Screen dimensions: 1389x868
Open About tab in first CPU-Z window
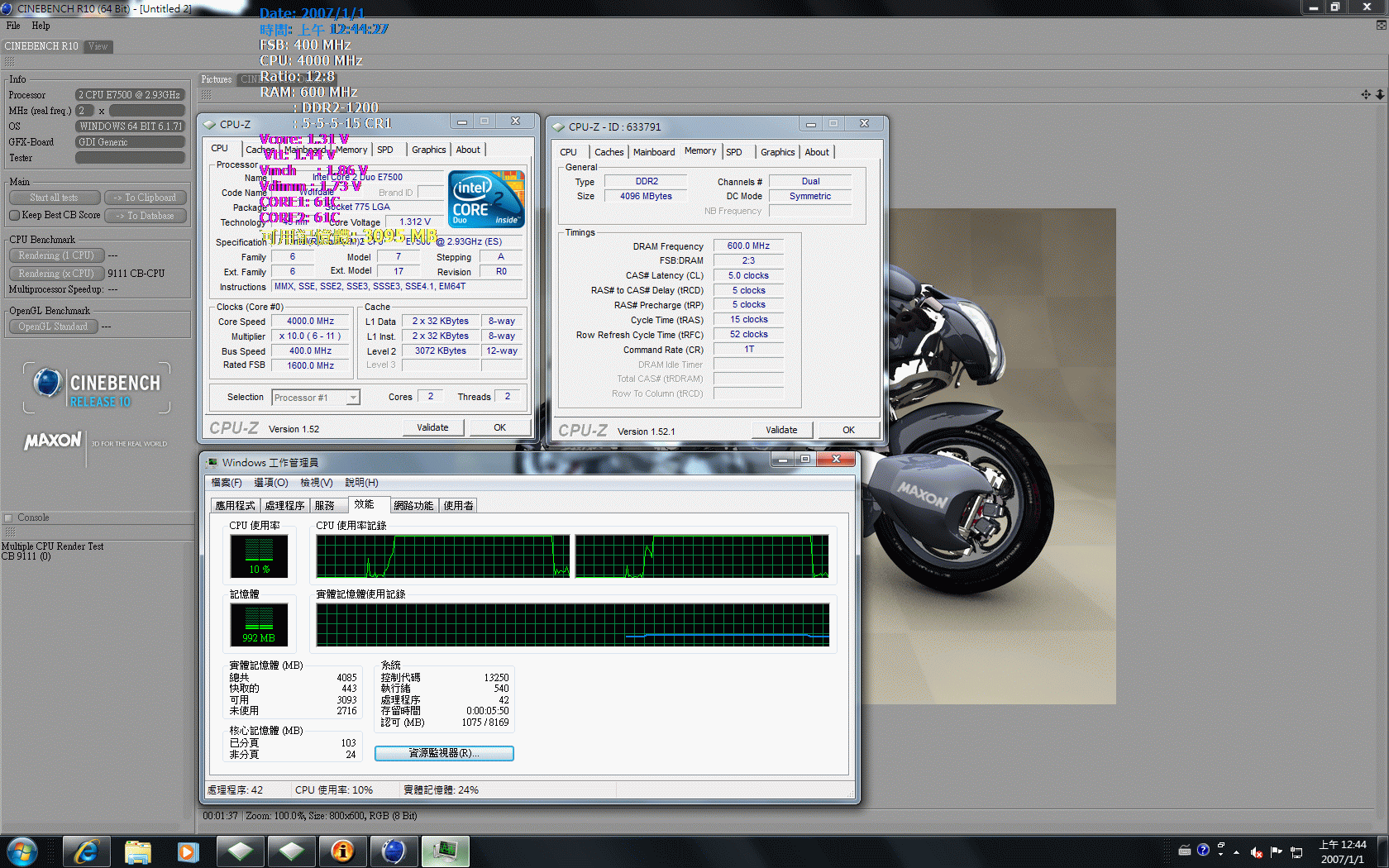(x=468, y=150)
